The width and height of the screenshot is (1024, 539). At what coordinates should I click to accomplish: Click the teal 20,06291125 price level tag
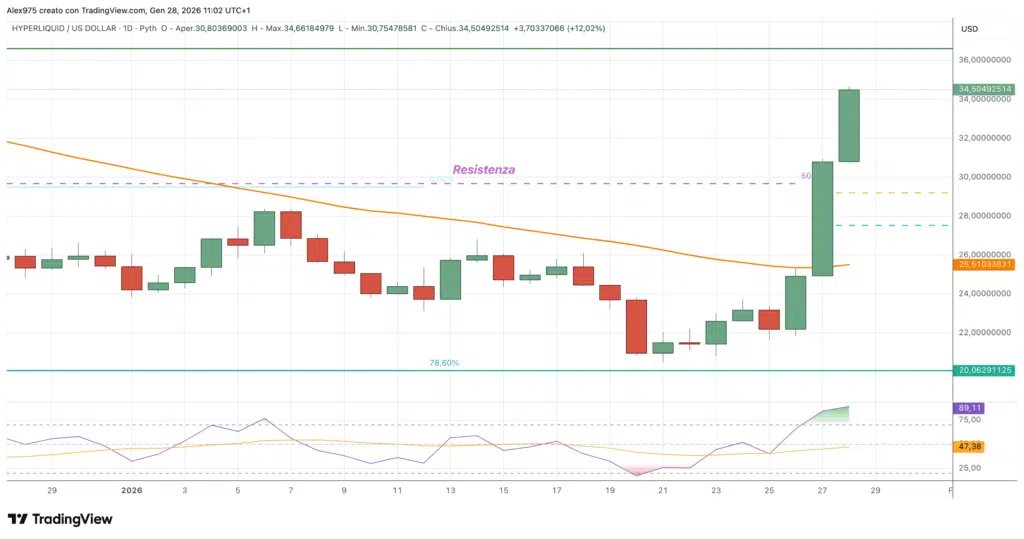pos(985,370)
